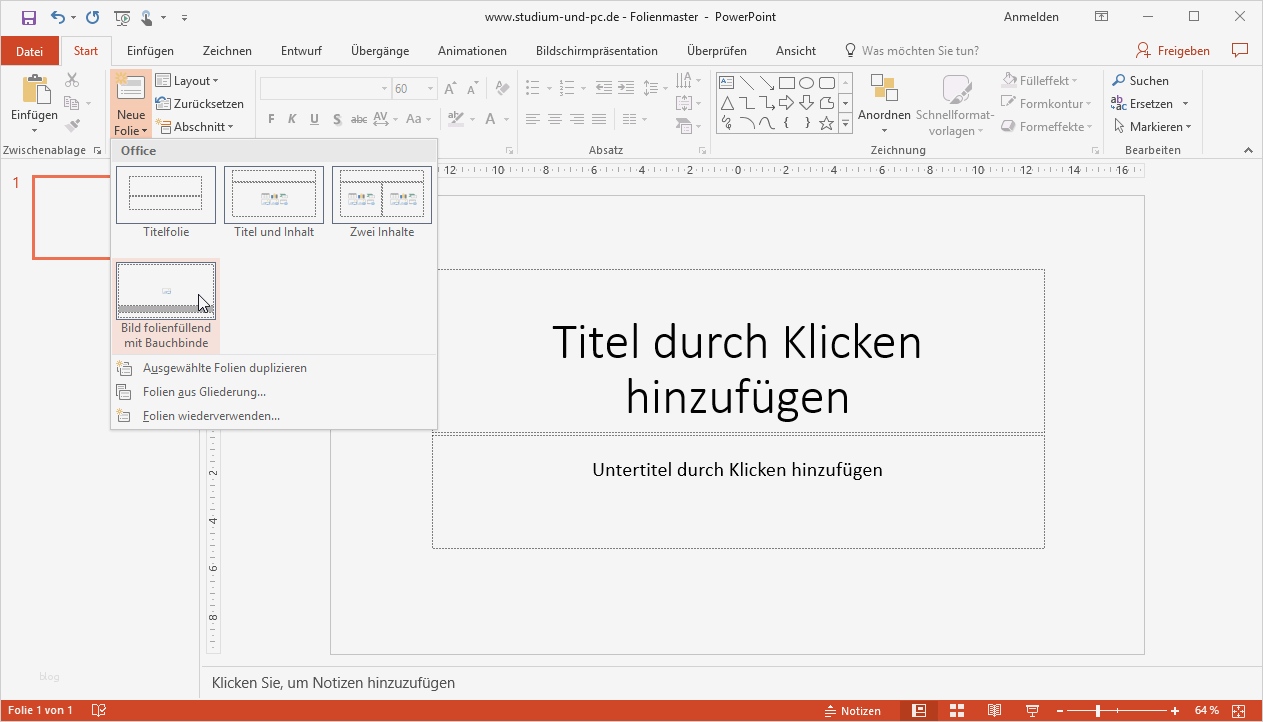The height and width of the screenshot is (722, 1263).
Task: Select the Bildschirmpräsentation tab
Action: click(597, 50)
